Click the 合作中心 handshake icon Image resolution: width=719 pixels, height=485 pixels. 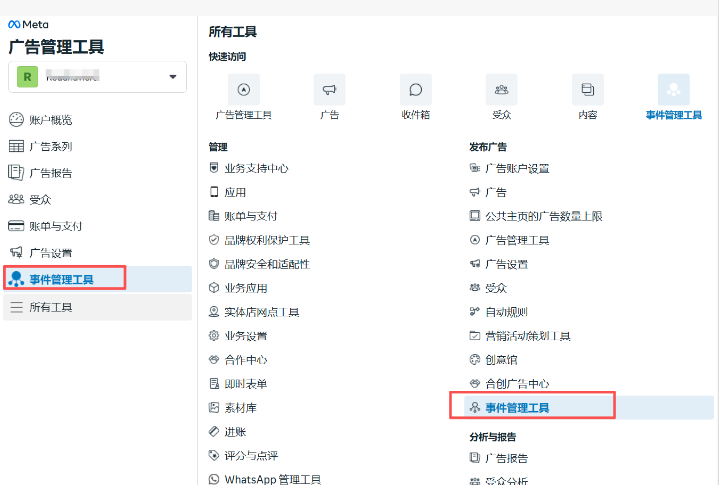[x=214, y=360]
